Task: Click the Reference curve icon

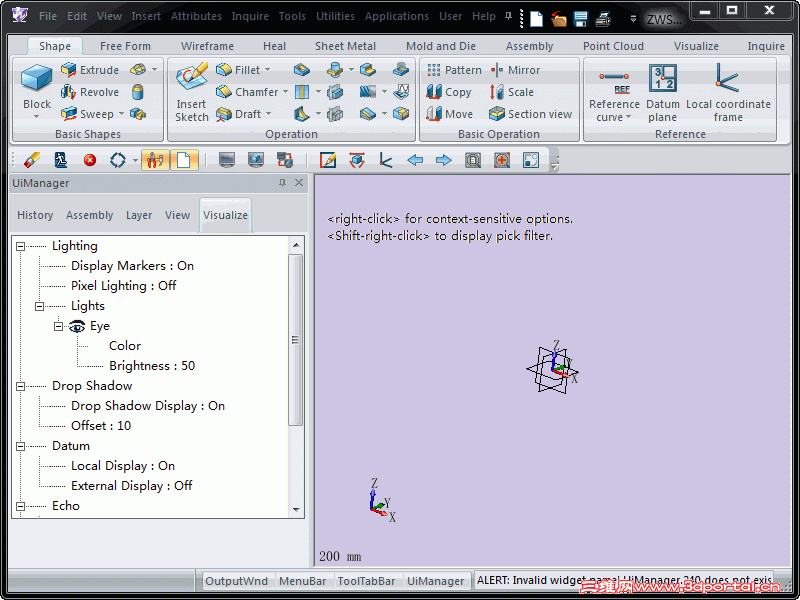Action: (614, 83)
